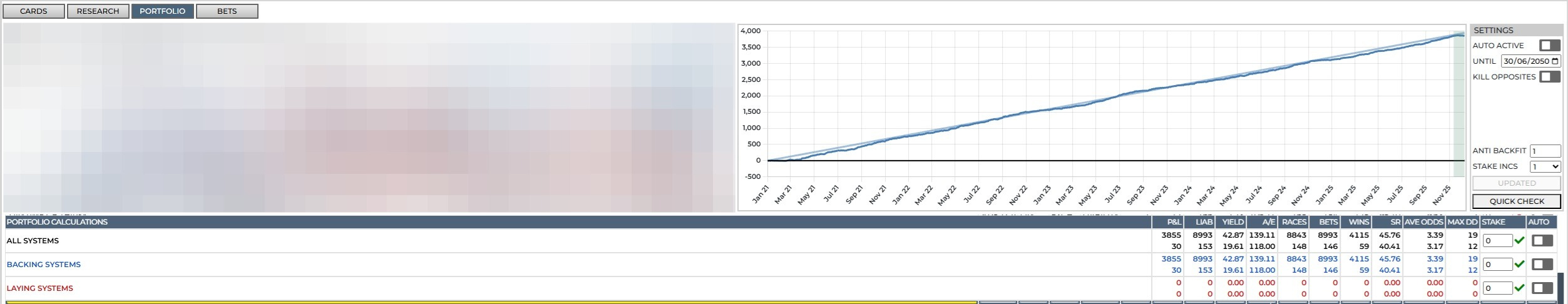Click the AVE ODDS column header
The height and width of the screenshot is (304, 1568).
(1424, 222)
